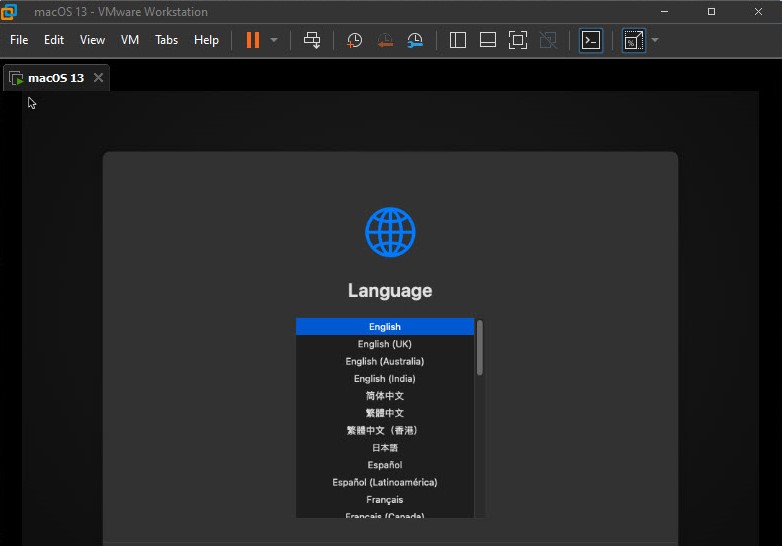Click the blue globe icon
Viewport: 782px width, 546px height.
390,233
